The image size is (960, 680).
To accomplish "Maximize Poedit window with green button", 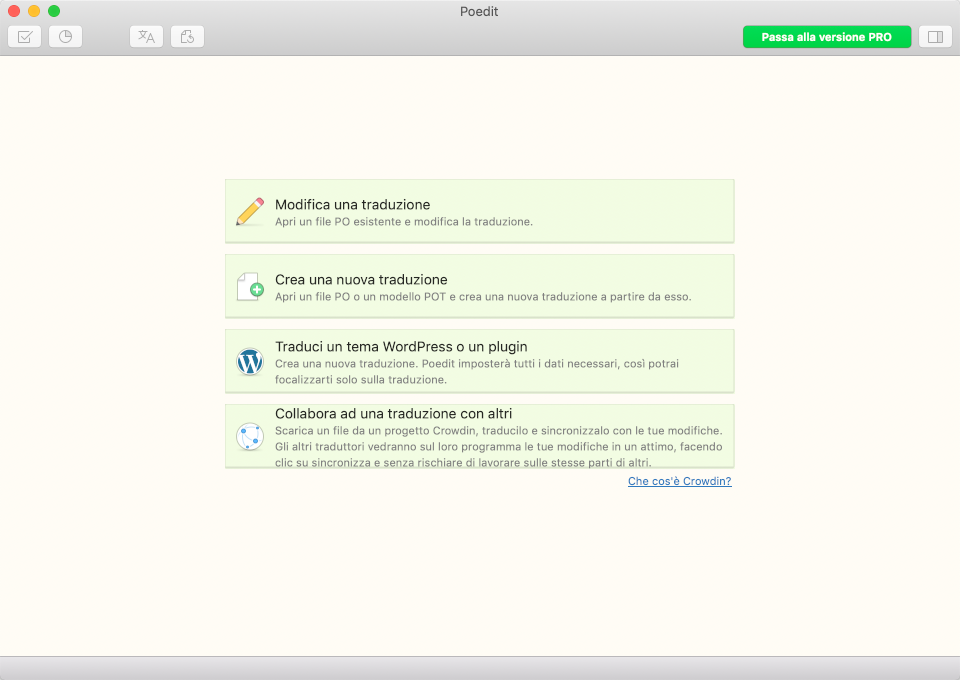I will pos(54,11).
